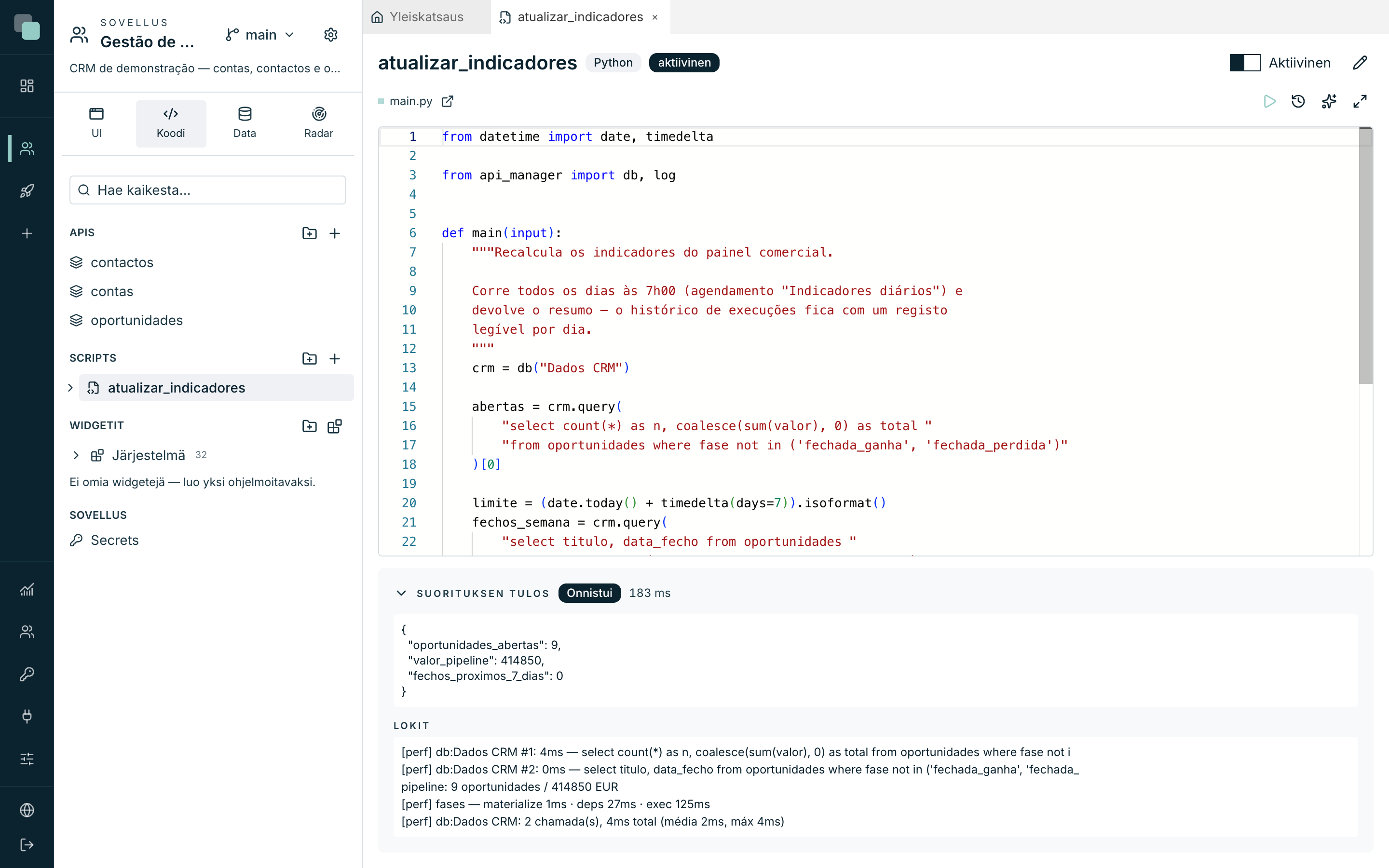Screen dimensions: 1389x868
Task: Open the main branch dropdown
Action: coord(259,35)
